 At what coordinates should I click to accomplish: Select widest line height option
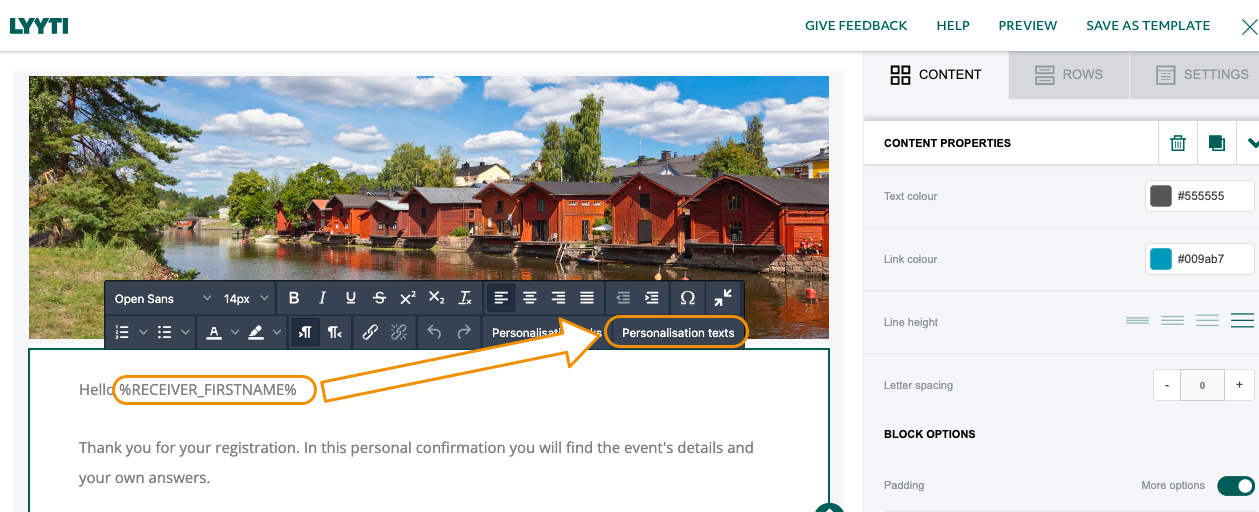point(1242,321)
